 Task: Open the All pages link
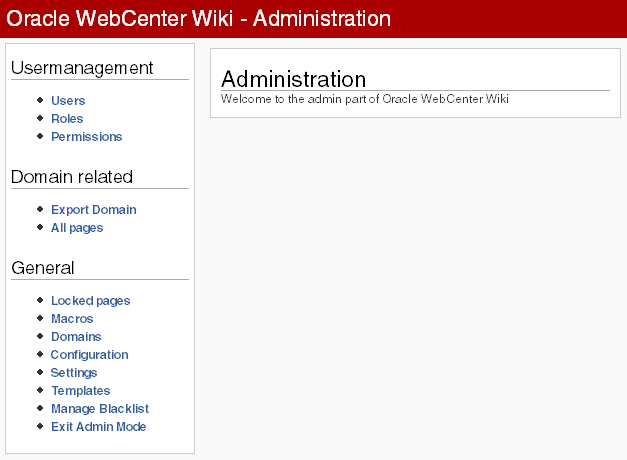[x=77, y=228]
